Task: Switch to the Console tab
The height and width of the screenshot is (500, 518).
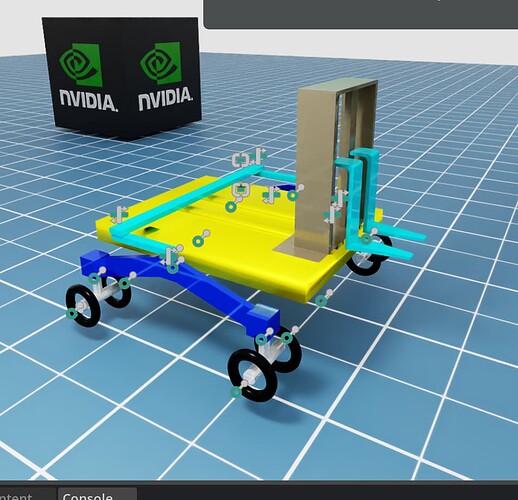Action: 88,496
